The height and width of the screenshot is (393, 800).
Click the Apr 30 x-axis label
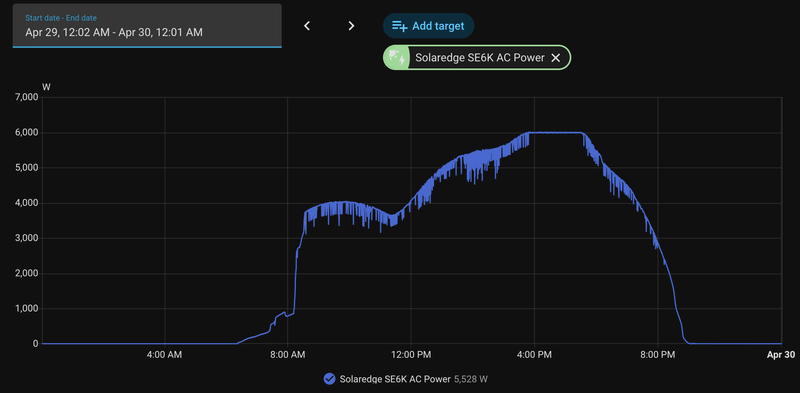781,355
